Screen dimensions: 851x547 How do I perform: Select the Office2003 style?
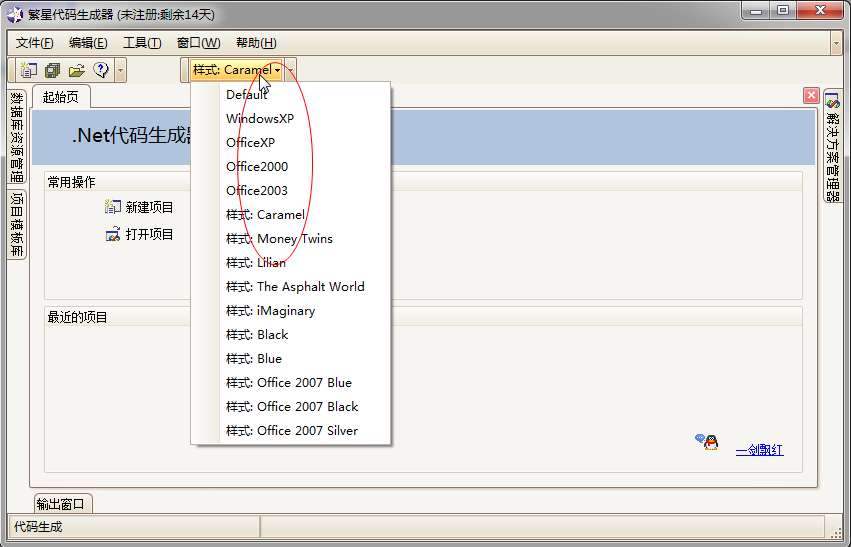[291, 190]
